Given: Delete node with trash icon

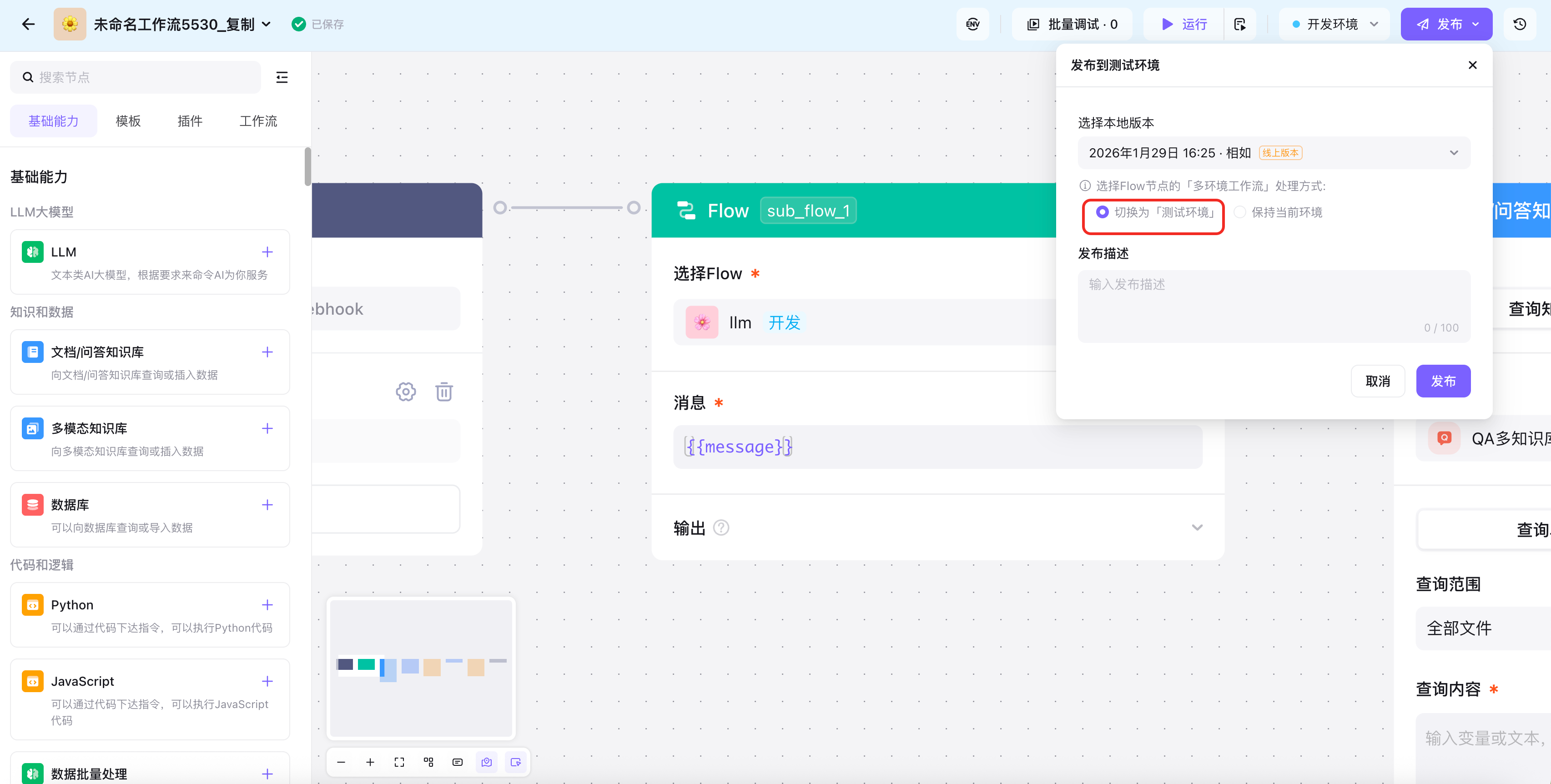Looking at the screenshot, I should (x=444, y=392).
